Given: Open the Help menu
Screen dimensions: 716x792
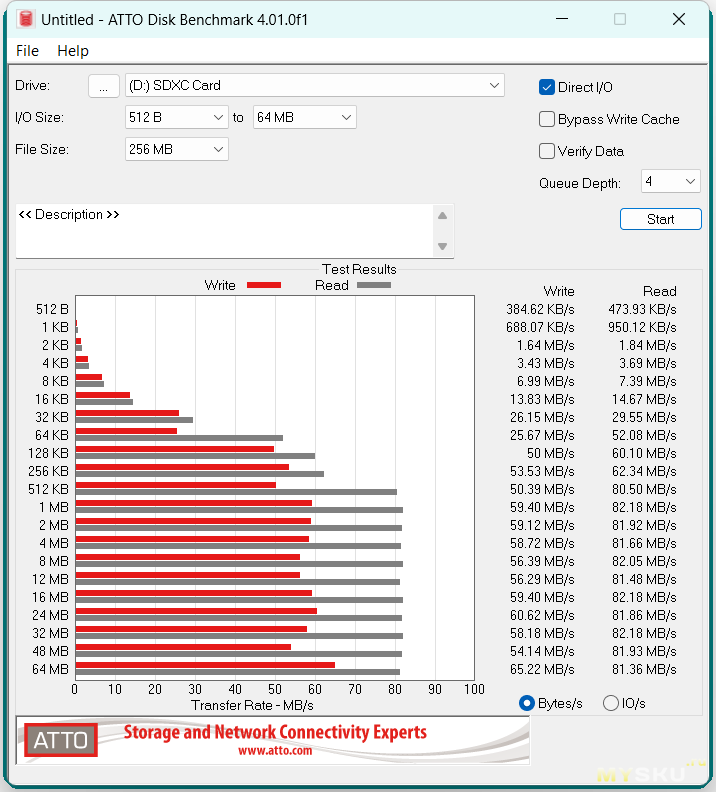Looking at the screenshot, I should 73,51.
